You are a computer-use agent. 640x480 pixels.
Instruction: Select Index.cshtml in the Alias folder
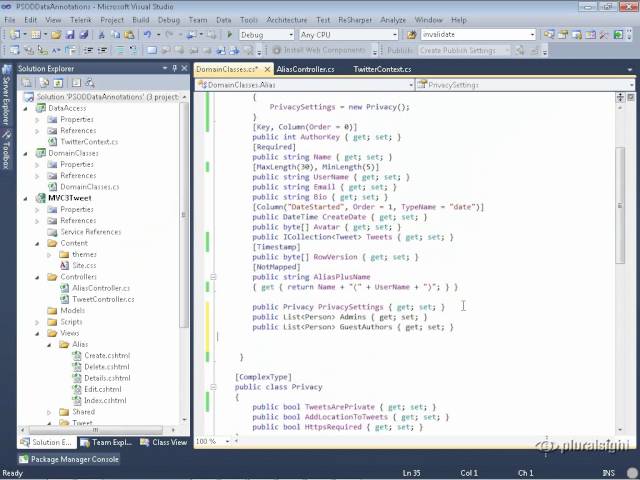[x=105, y=401]
